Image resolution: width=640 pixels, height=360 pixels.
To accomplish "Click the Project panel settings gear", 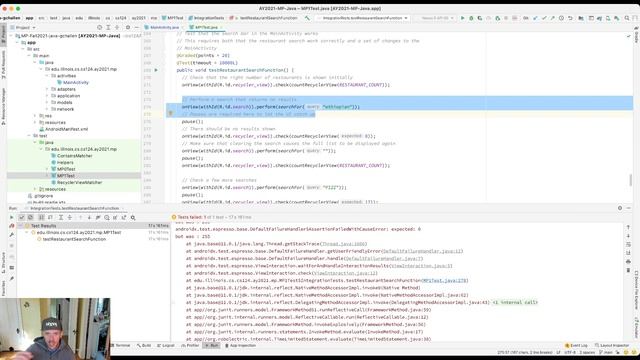I will coord(127,27).
